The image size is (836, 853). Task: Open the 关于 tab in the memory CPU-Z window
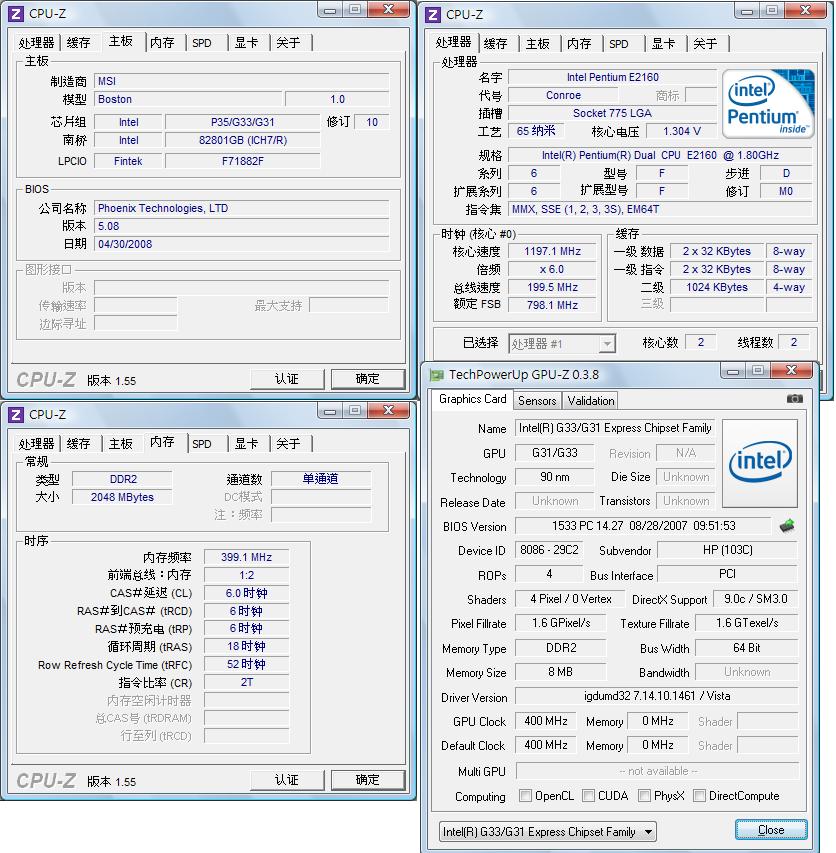(288, 444)
